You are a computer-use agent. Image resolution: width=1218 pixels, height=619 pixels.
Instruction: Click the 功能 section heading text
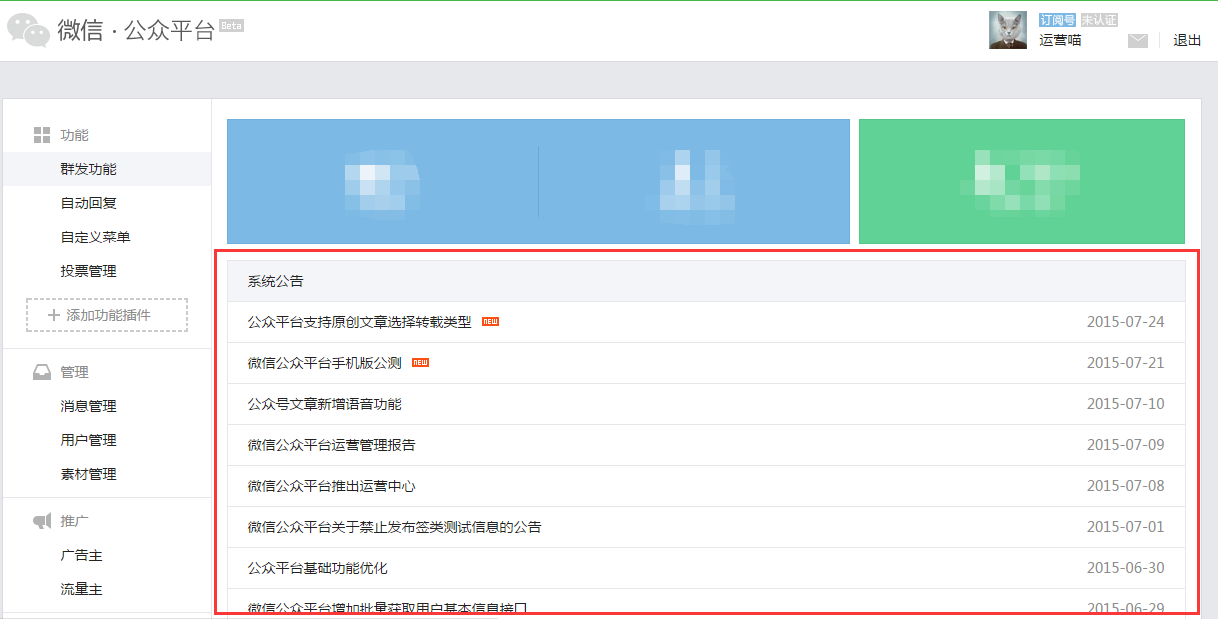[x=75, y=135]
